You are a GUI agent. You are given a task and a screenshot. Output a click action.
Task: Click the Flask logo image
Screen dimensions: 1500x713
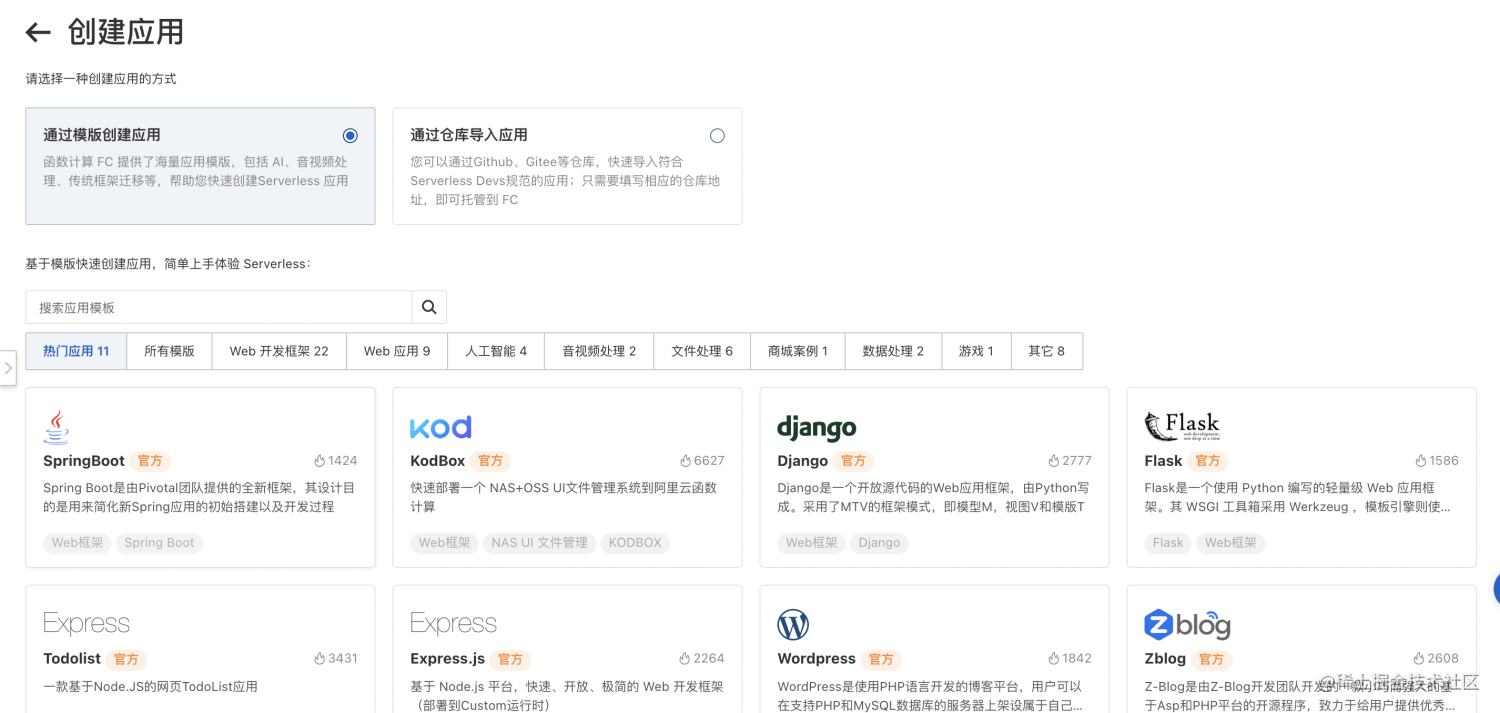click(1182, 427)
